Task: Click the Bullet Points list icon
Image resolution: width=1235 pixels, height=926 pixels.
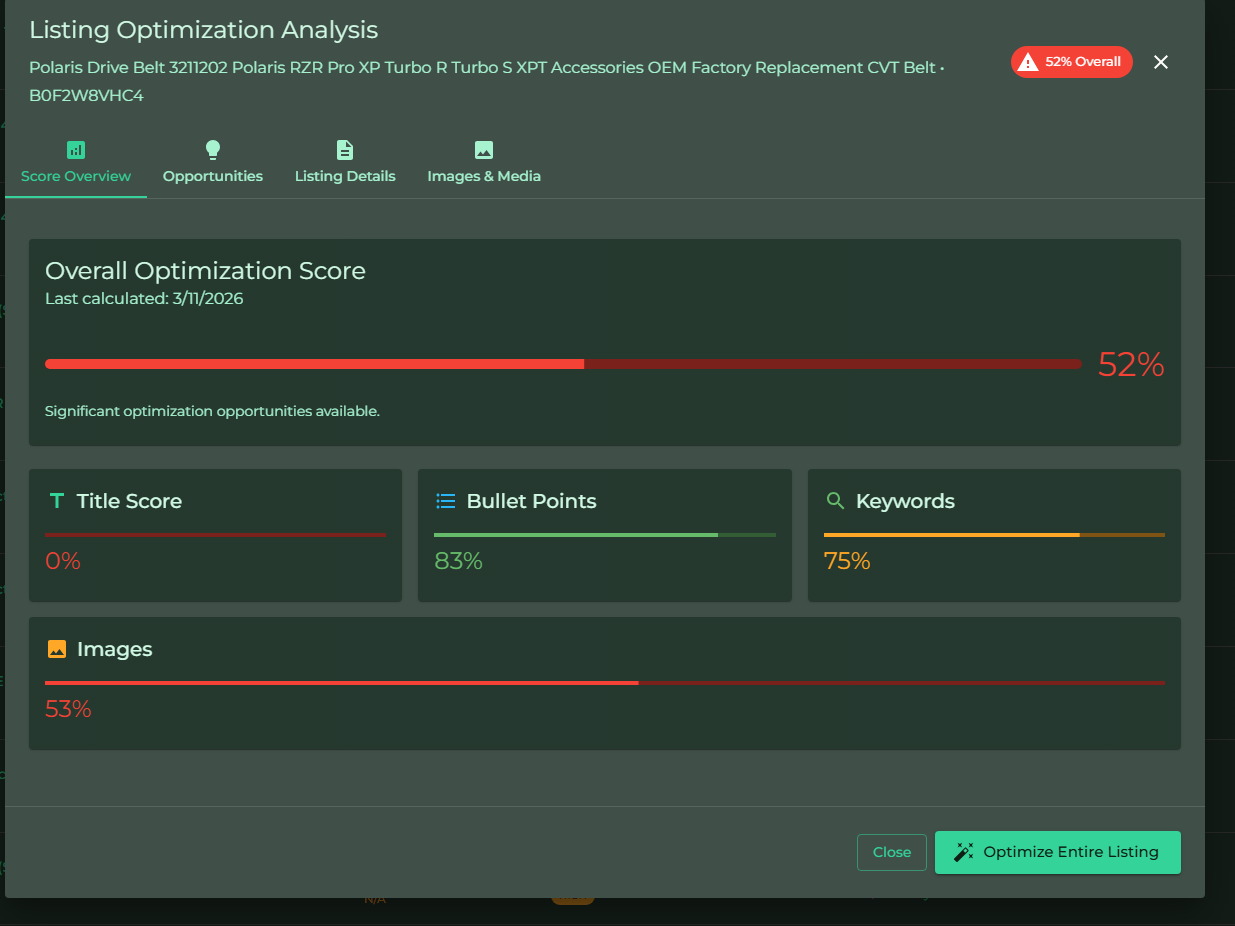Action: click(446, 501)
